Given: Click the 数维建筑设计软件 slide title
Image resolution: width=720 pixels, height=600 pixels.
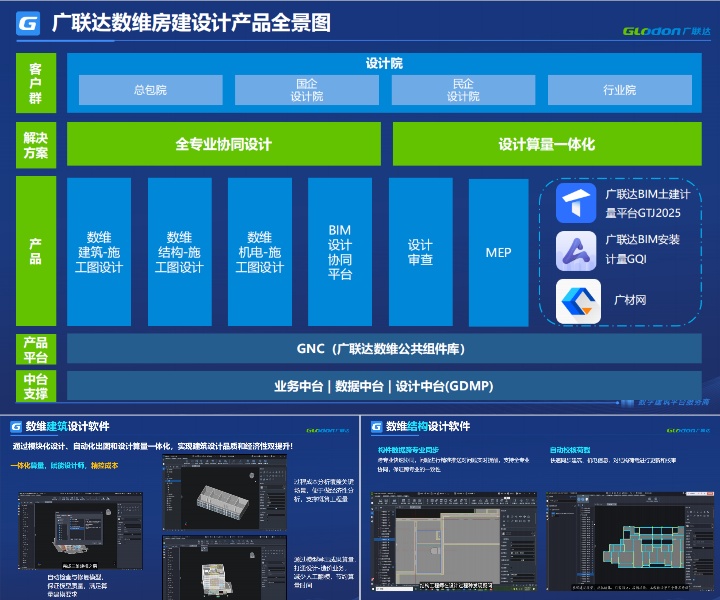Looking at the screenshot, I should point(68,426).
